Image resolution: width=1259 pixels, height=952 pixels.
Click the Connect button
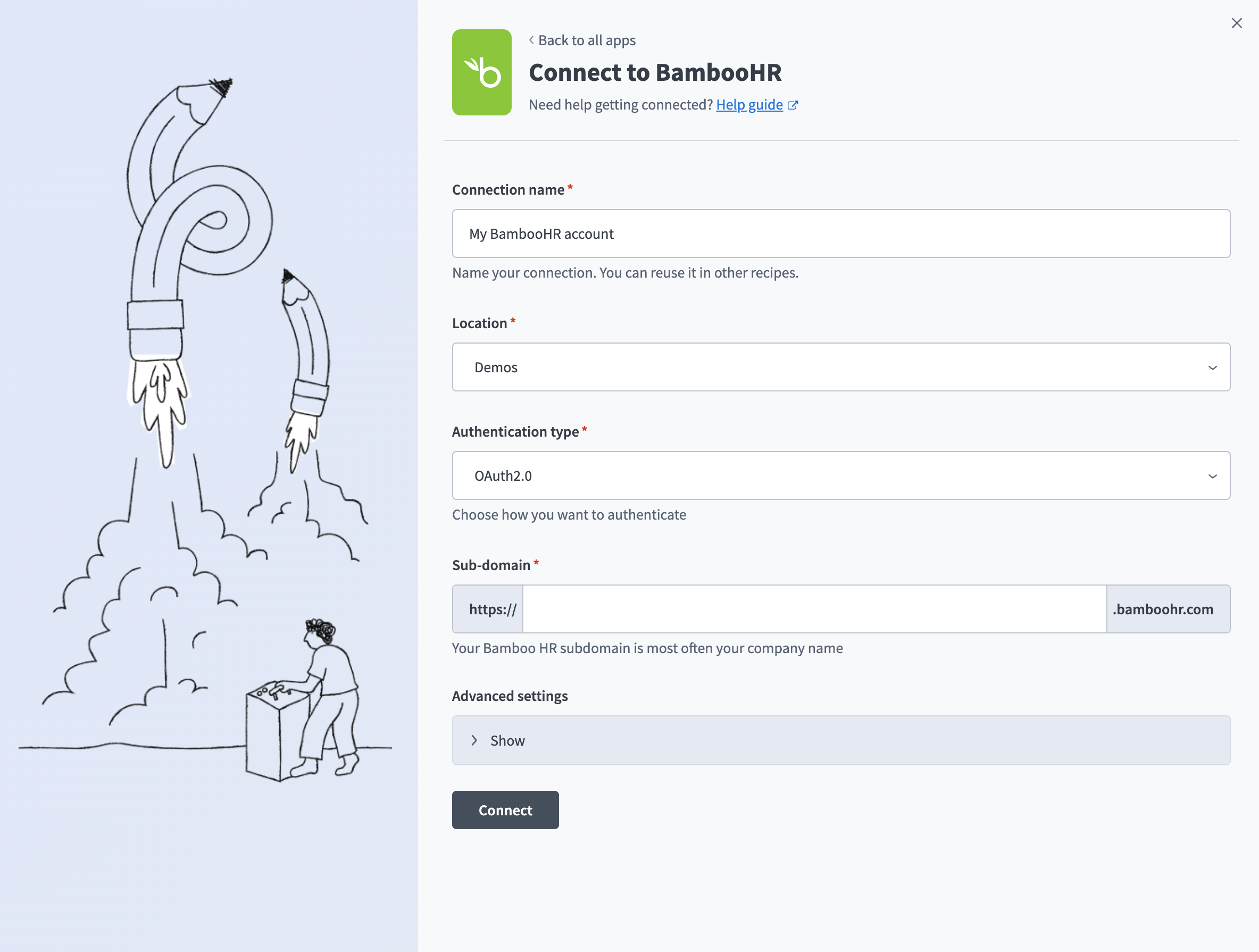coord(505,810)
